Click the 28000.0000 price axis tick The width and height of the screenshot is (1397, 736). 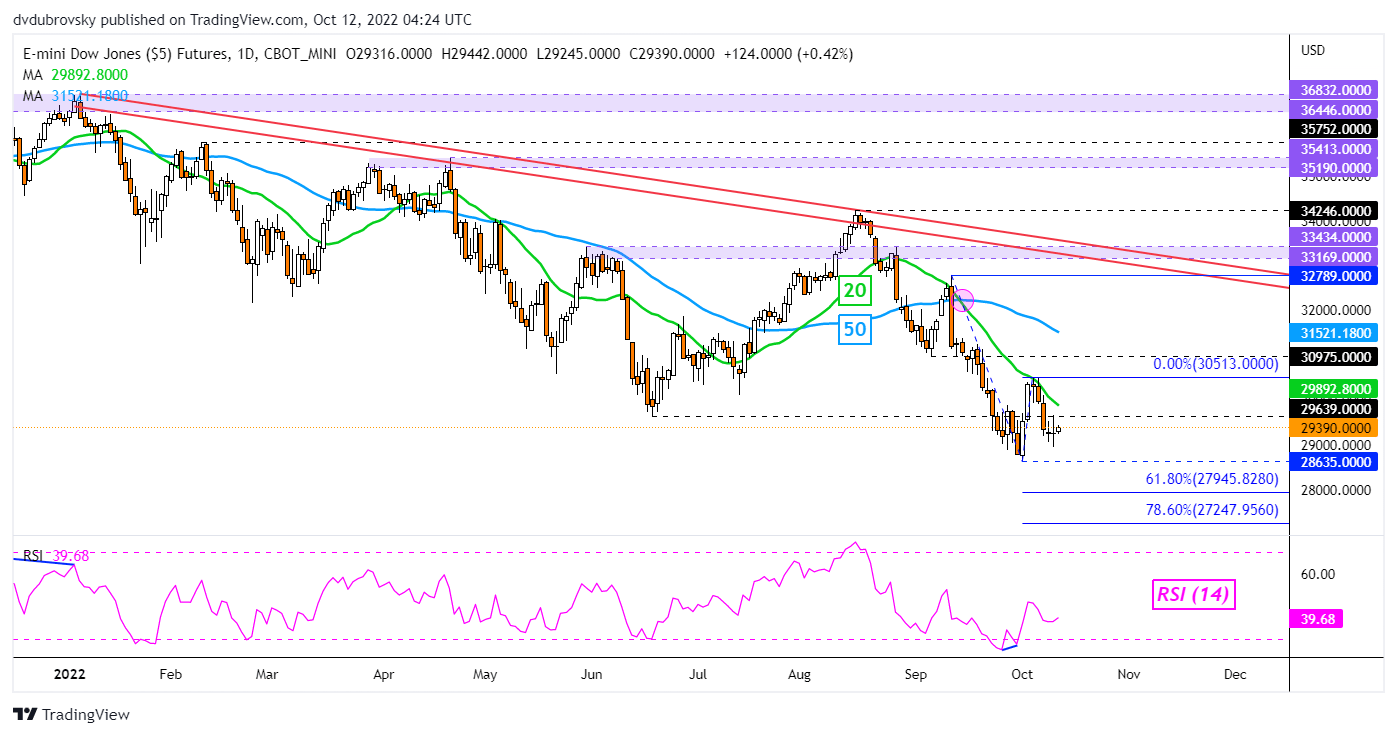point(1335,491)
